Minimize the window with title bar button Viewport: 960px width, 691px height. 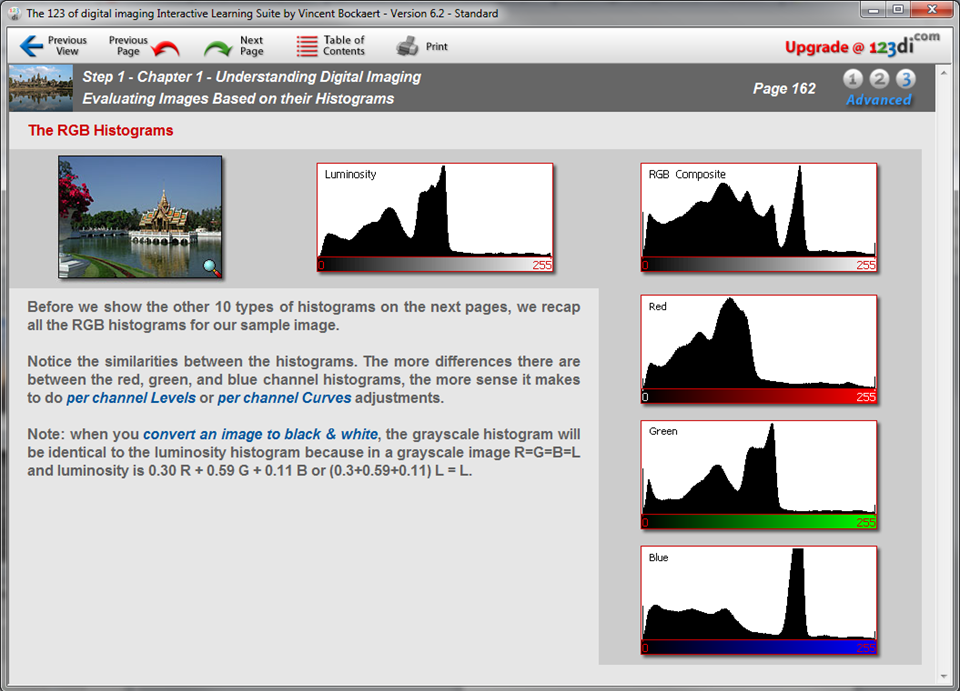pos(873,9)
